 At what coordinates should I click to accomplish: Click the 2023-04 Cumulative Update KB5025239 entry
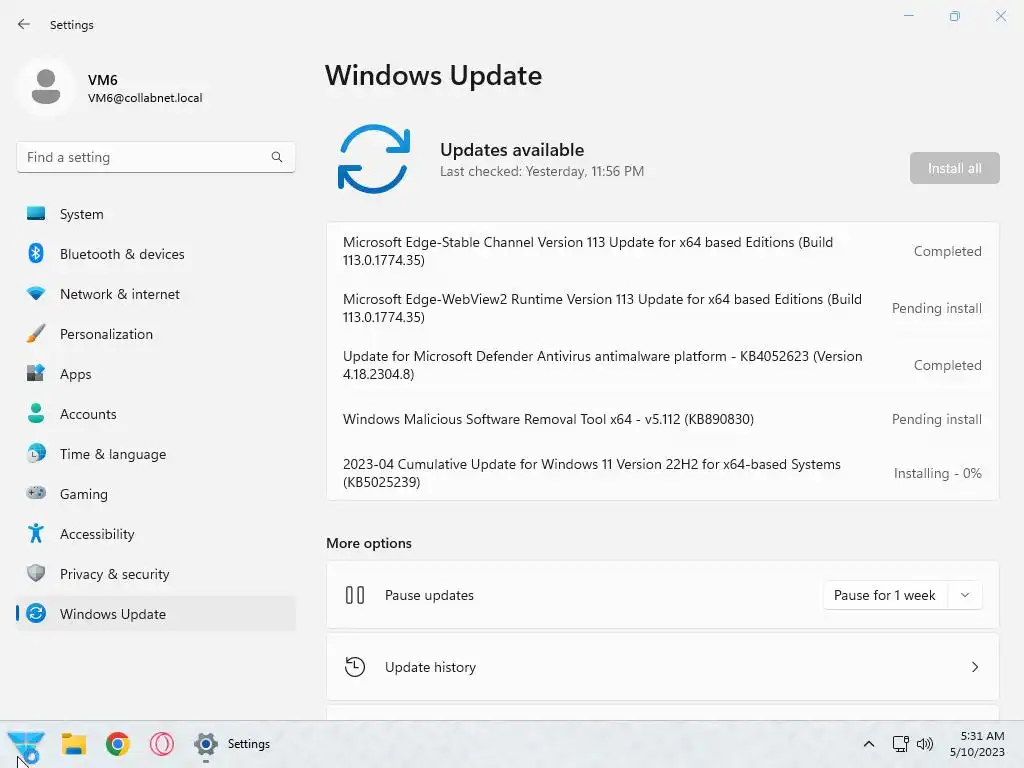662,473
